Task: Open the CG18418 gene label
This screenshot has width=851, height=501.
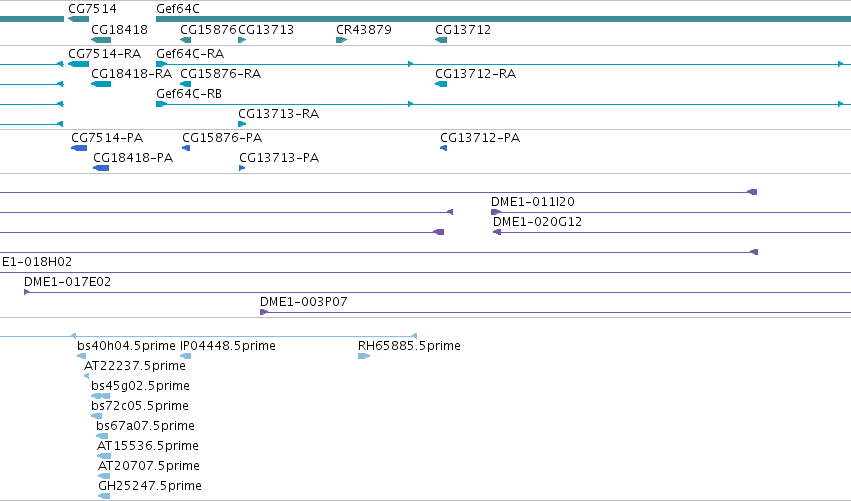Action: click(x=119, y=29)
